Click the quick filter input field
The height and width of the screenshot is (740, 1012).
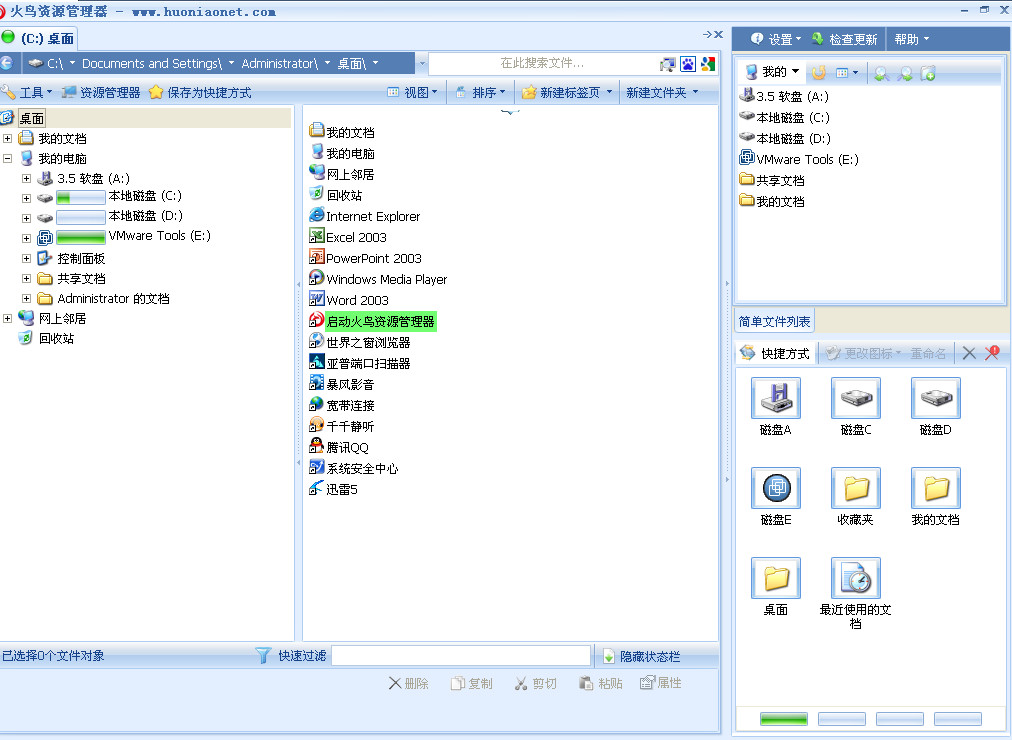pos(461,655)
